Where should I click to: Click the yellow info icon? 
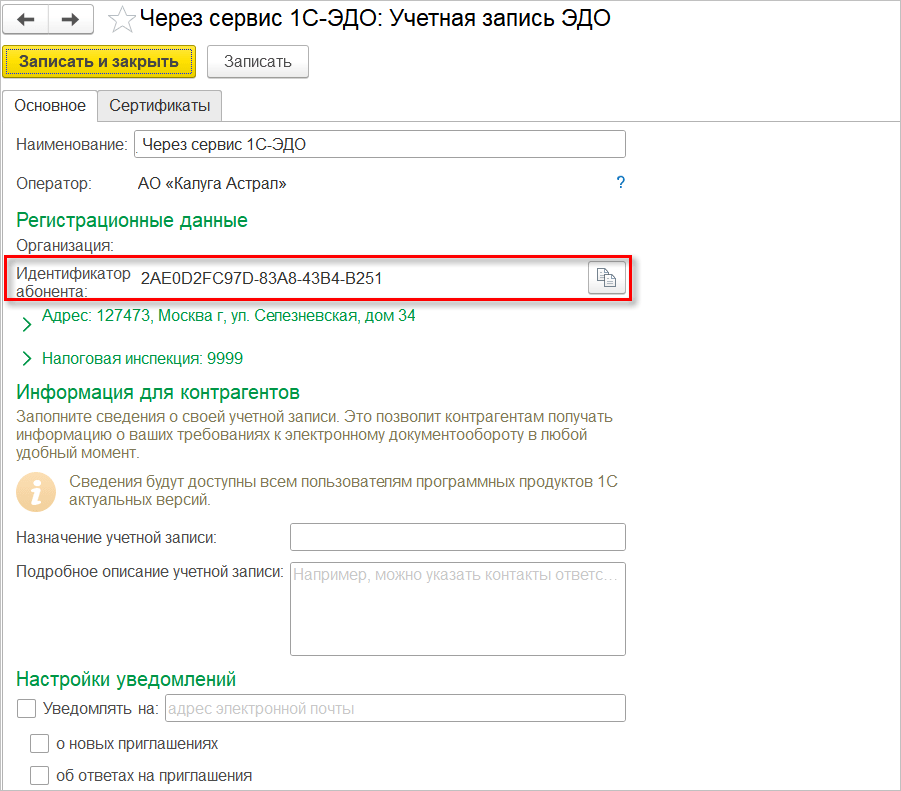point(36,490)
